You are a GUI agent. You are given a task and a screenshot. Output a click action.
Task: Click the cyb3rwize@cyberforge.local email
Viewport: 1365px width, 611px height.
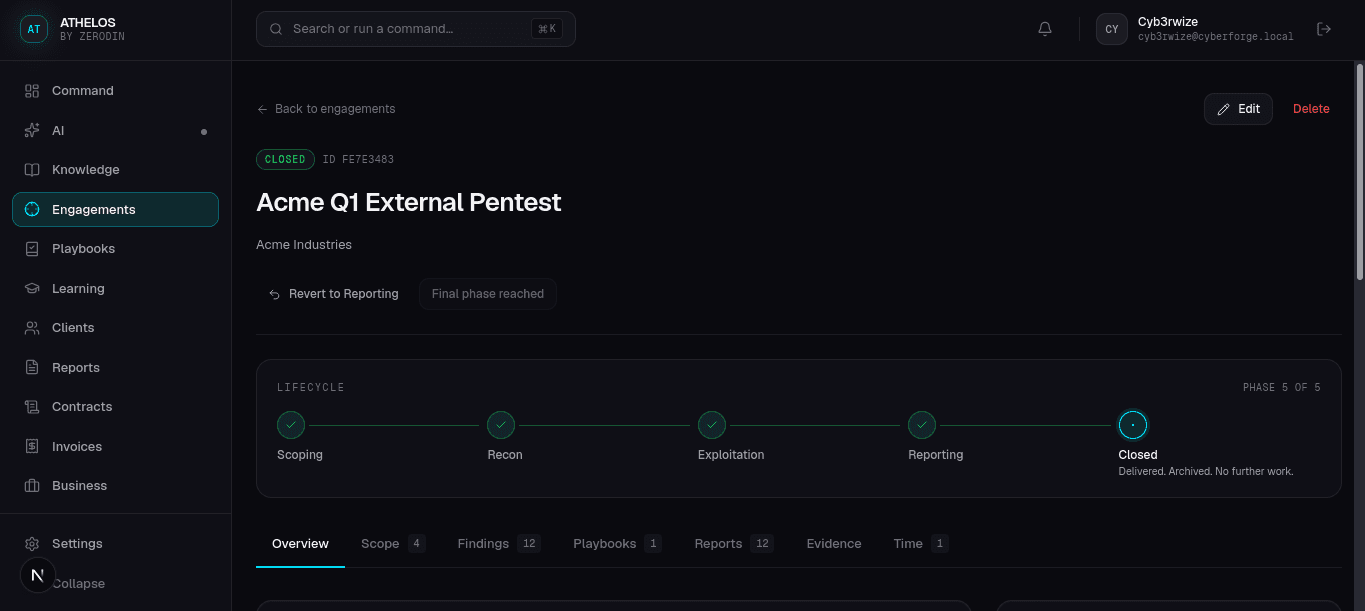click(1215, 37)
